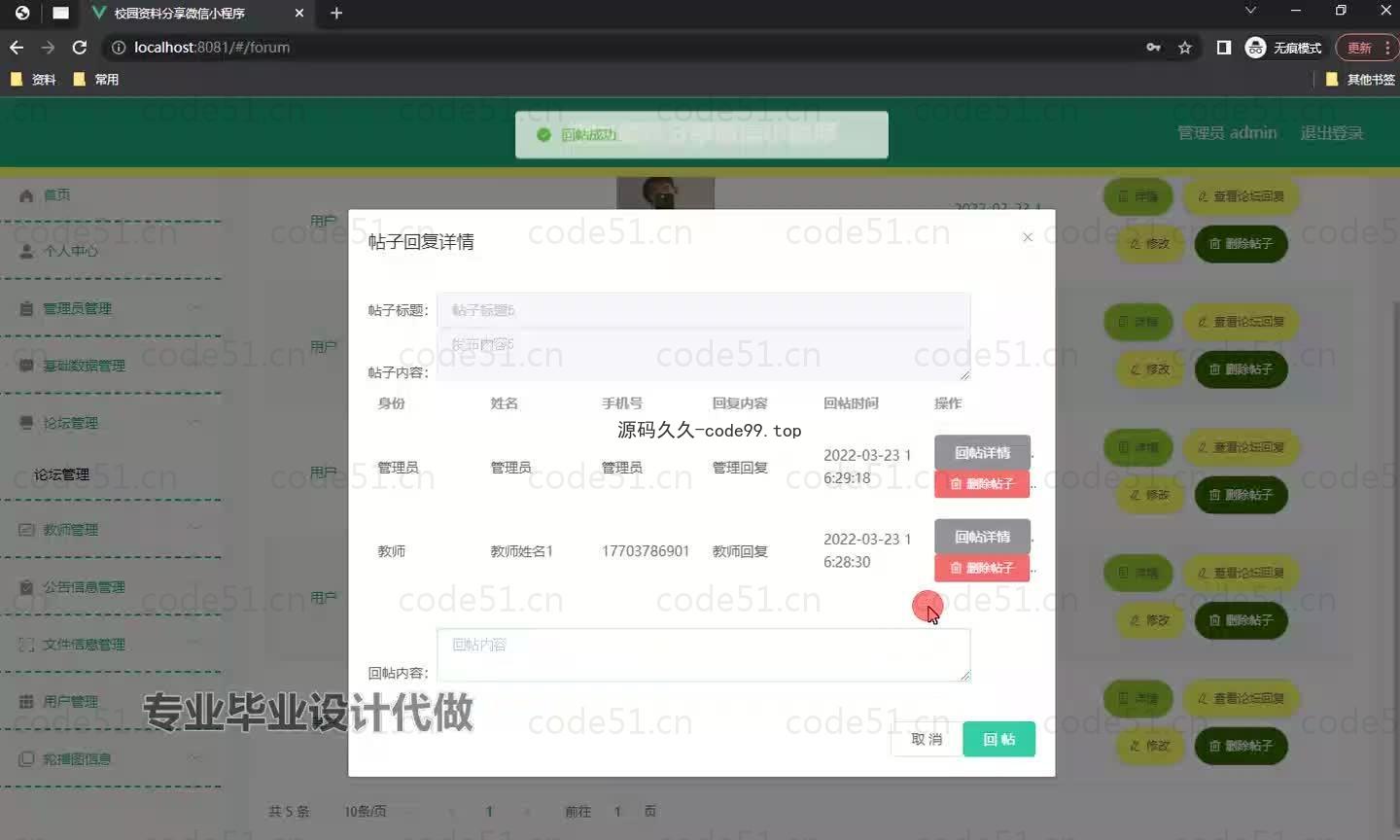Click the 管理员 admin header label
Viewport: 1400px width, 840px height.
tap(1227, 132)
